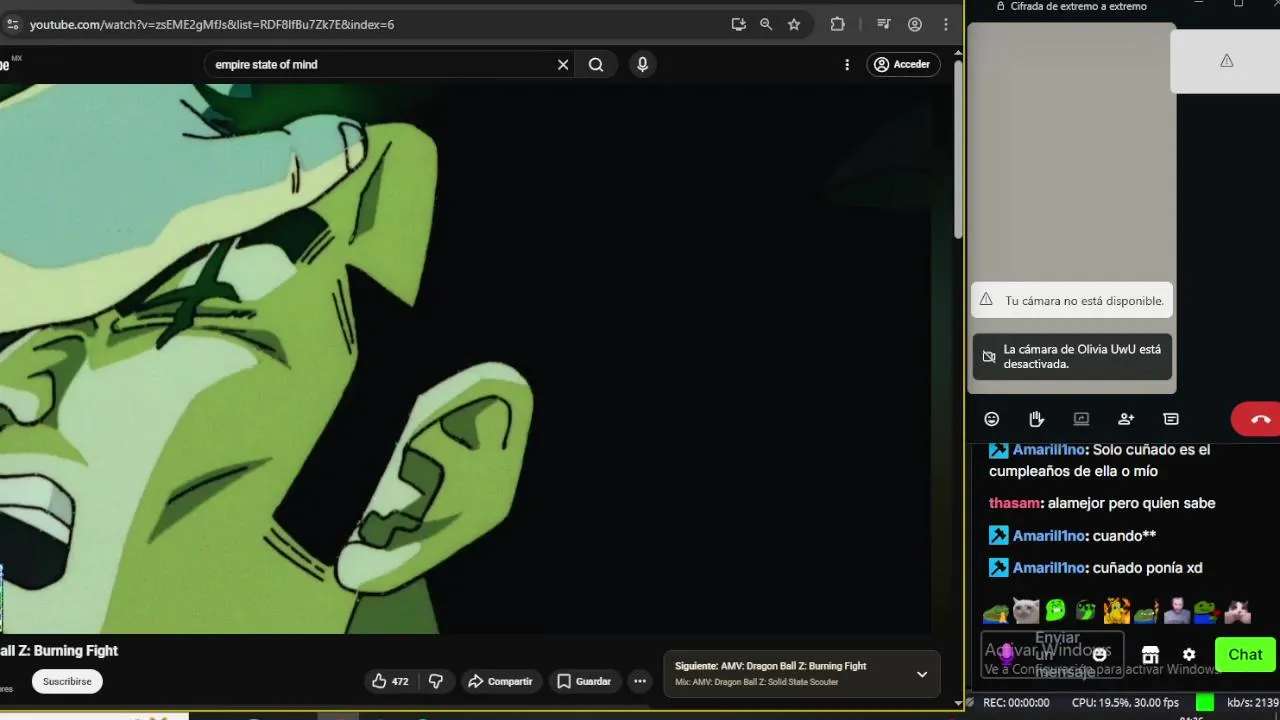Screen dimensions: 1280x720
Task: Click username thasam in chat
Action: click(1015, 503)
